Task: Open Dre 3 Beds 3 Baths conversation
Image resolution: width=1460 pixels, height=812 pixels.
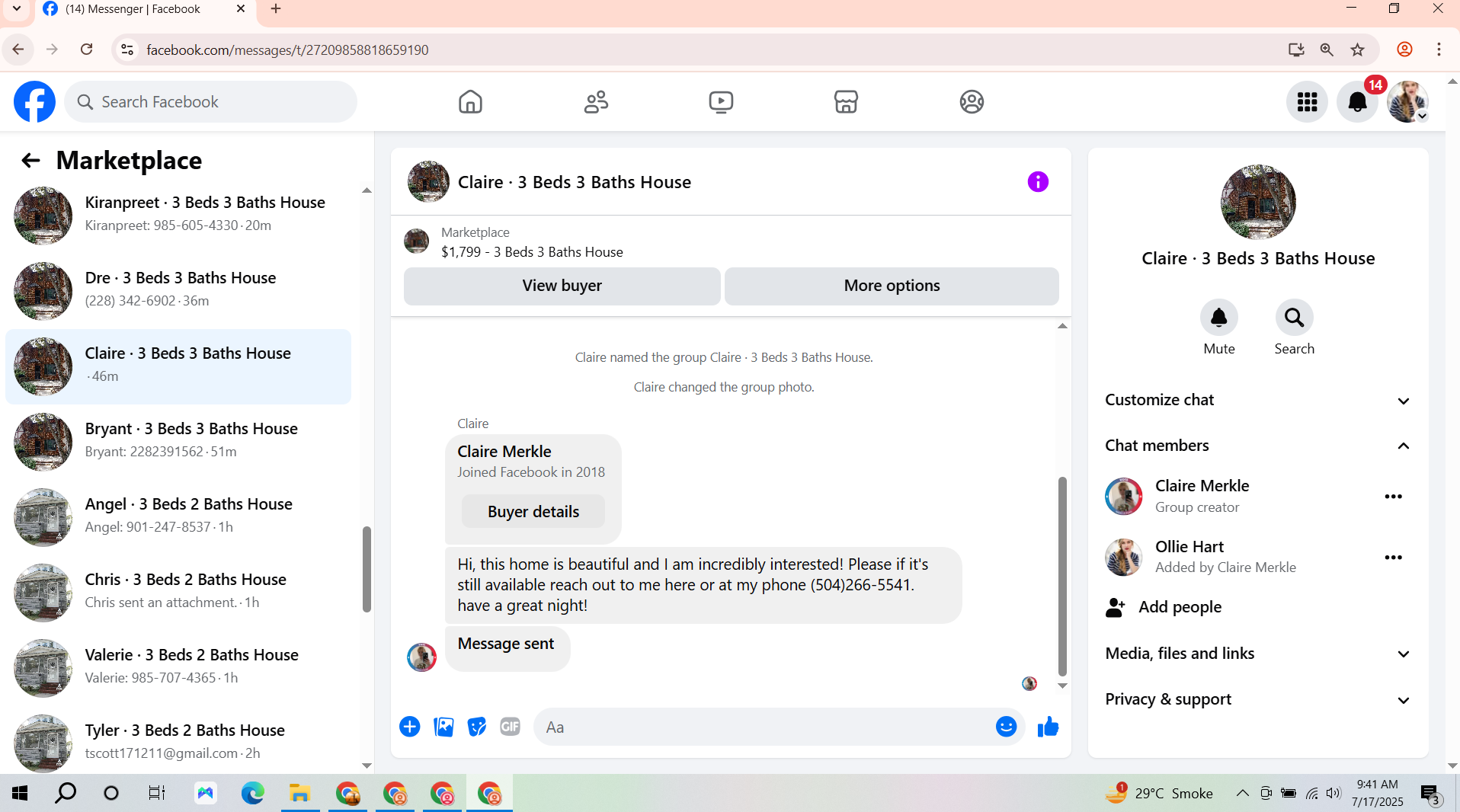Action: (178, 290)
